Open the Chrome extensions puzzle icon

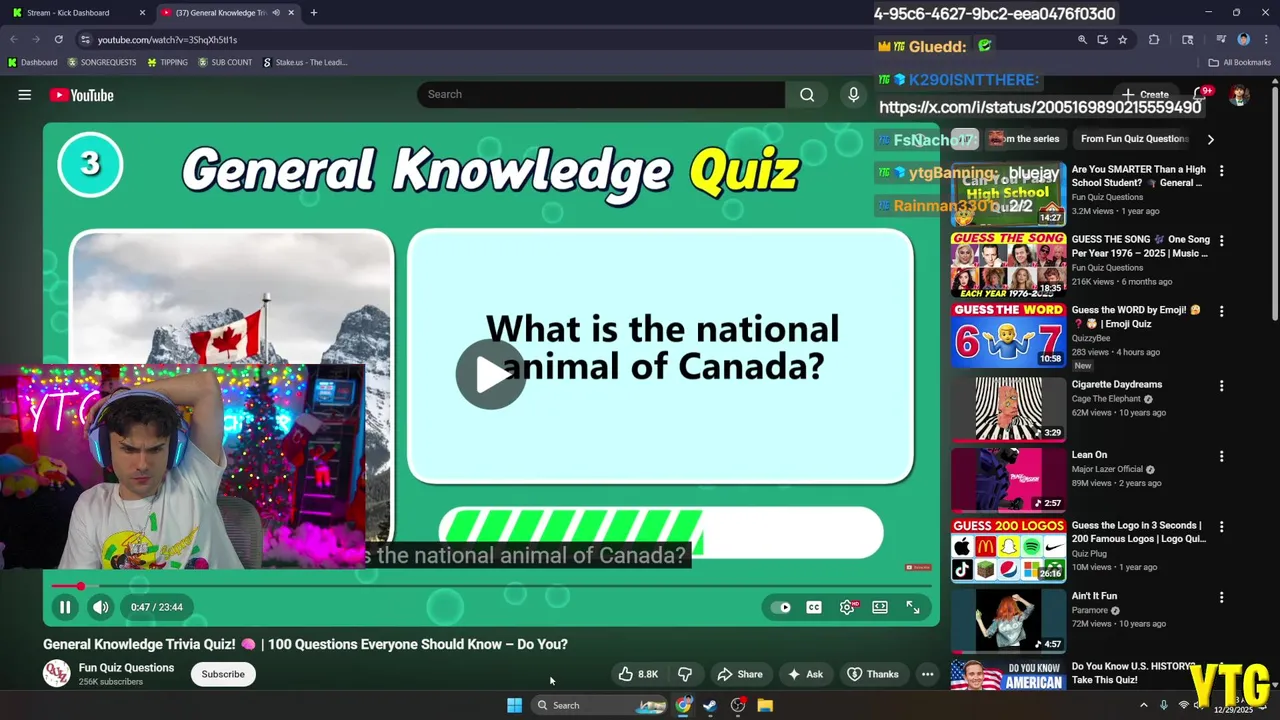coord(1154,40)
